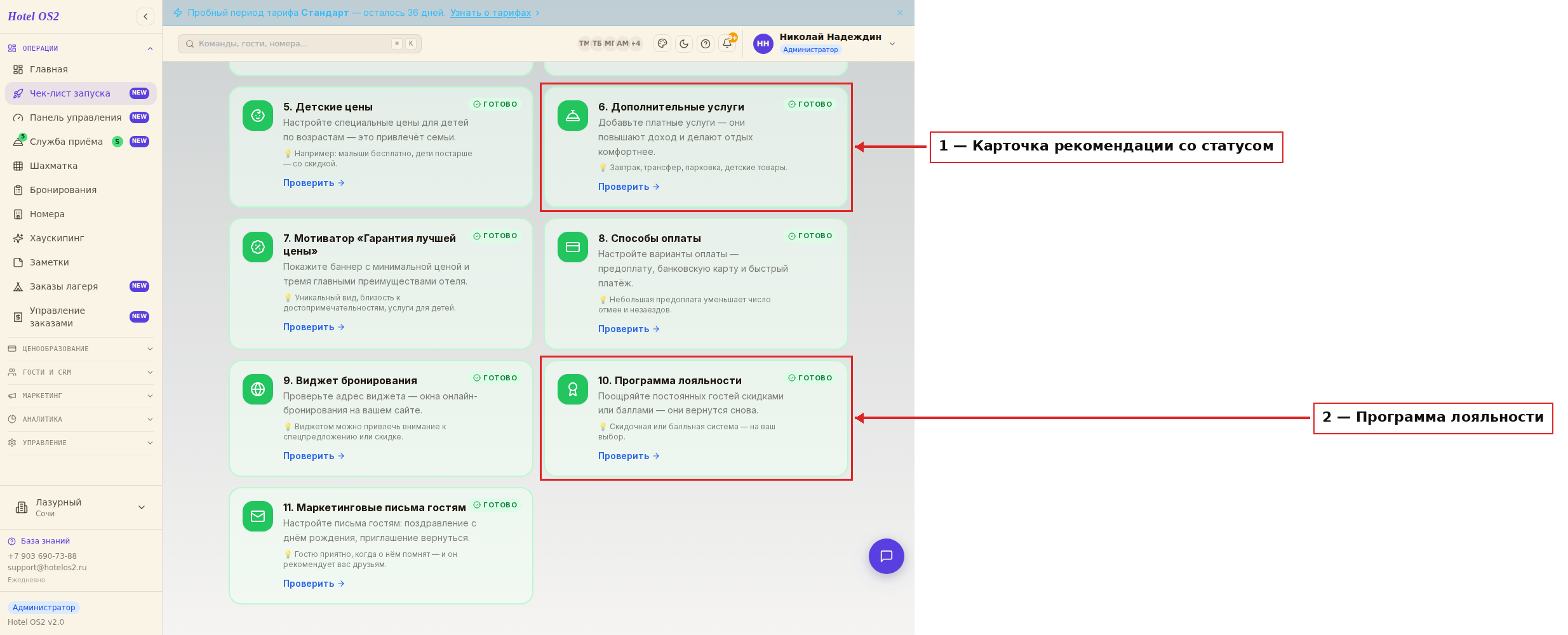Viewport: 1568px width, 635px height.
Task: Open the chat support floating button
Action: tap(886, 556)
